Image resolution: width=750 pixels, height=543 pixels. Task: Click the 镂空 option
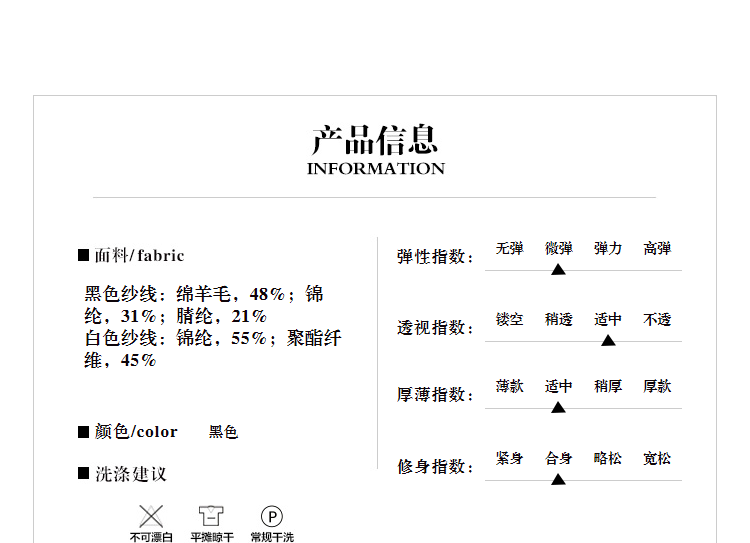pyautogui.click(x=509, y=319)
